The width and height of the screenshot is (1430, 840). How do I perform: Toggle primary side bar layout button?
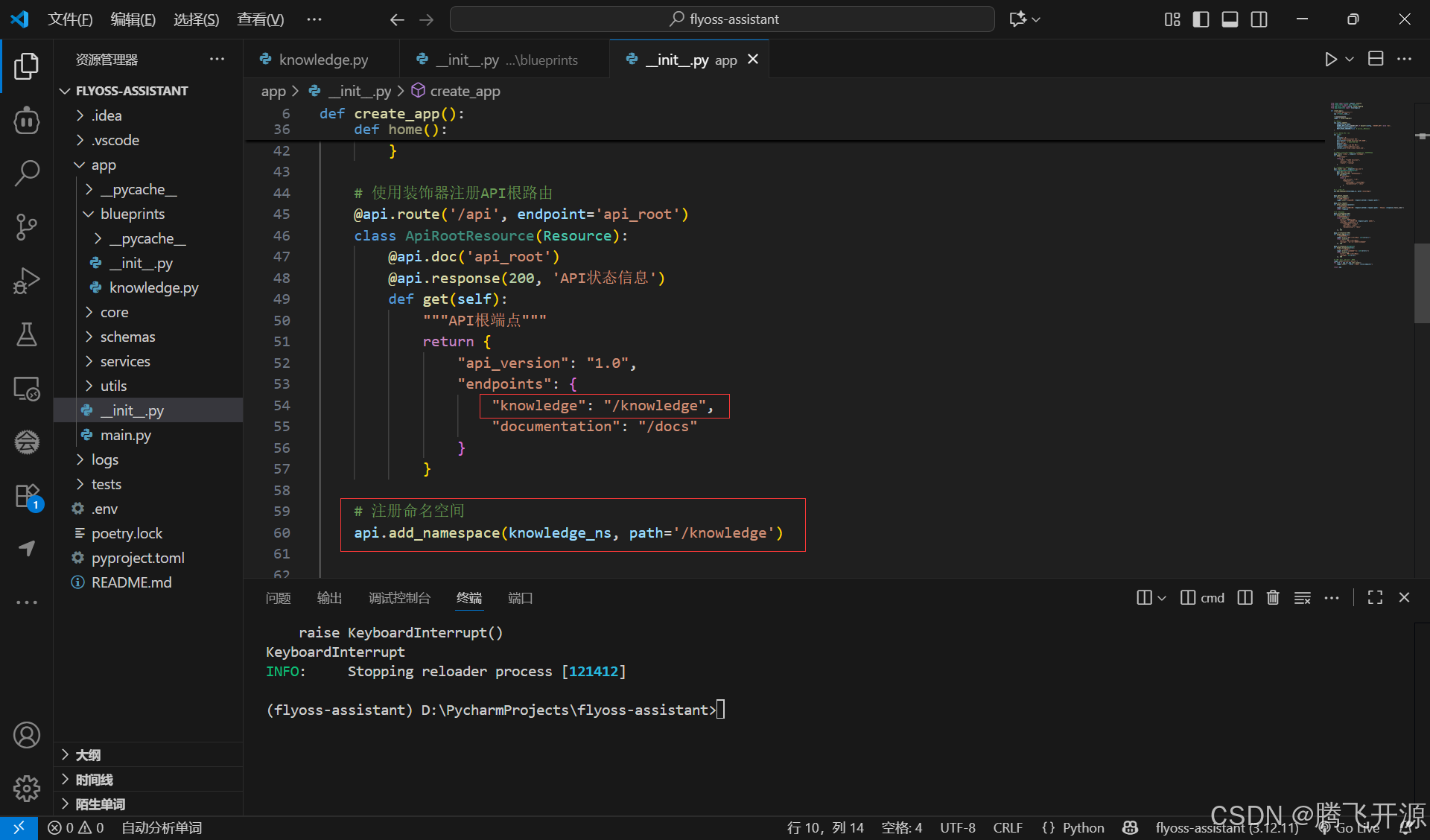point(1201,19)
